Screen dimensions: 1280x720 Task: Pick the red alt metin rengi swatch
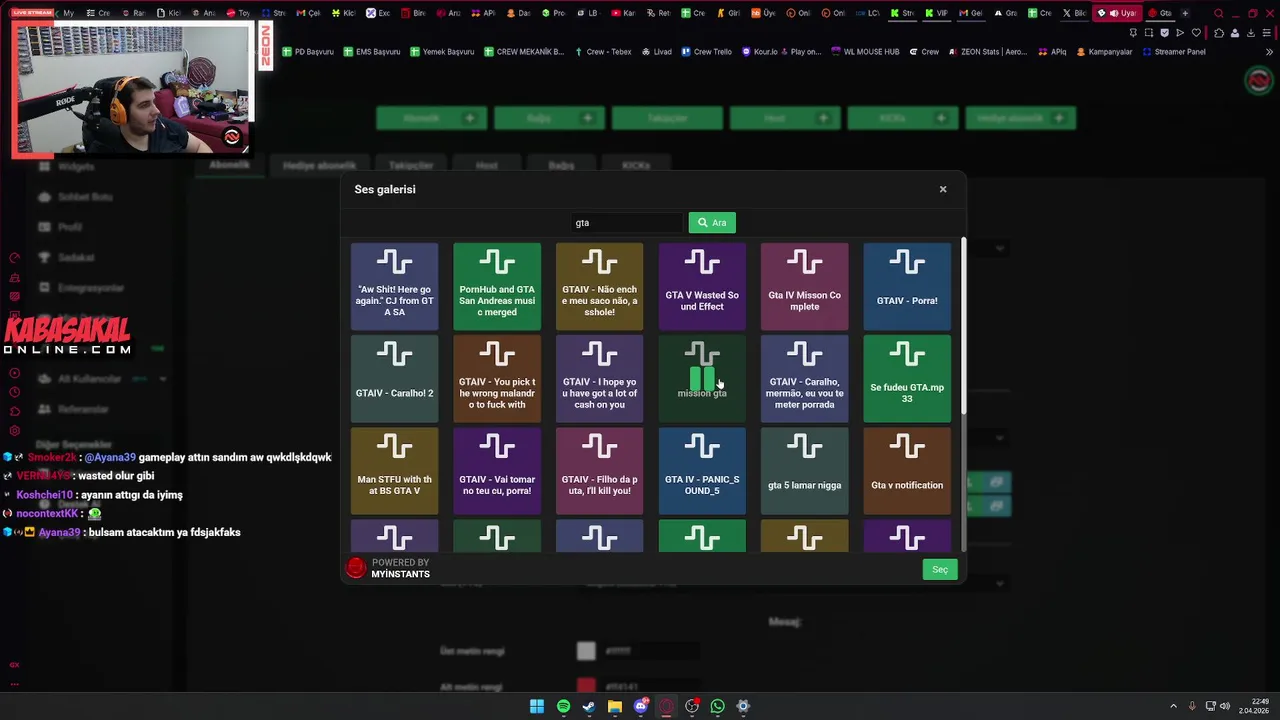[x=586, y=687]
